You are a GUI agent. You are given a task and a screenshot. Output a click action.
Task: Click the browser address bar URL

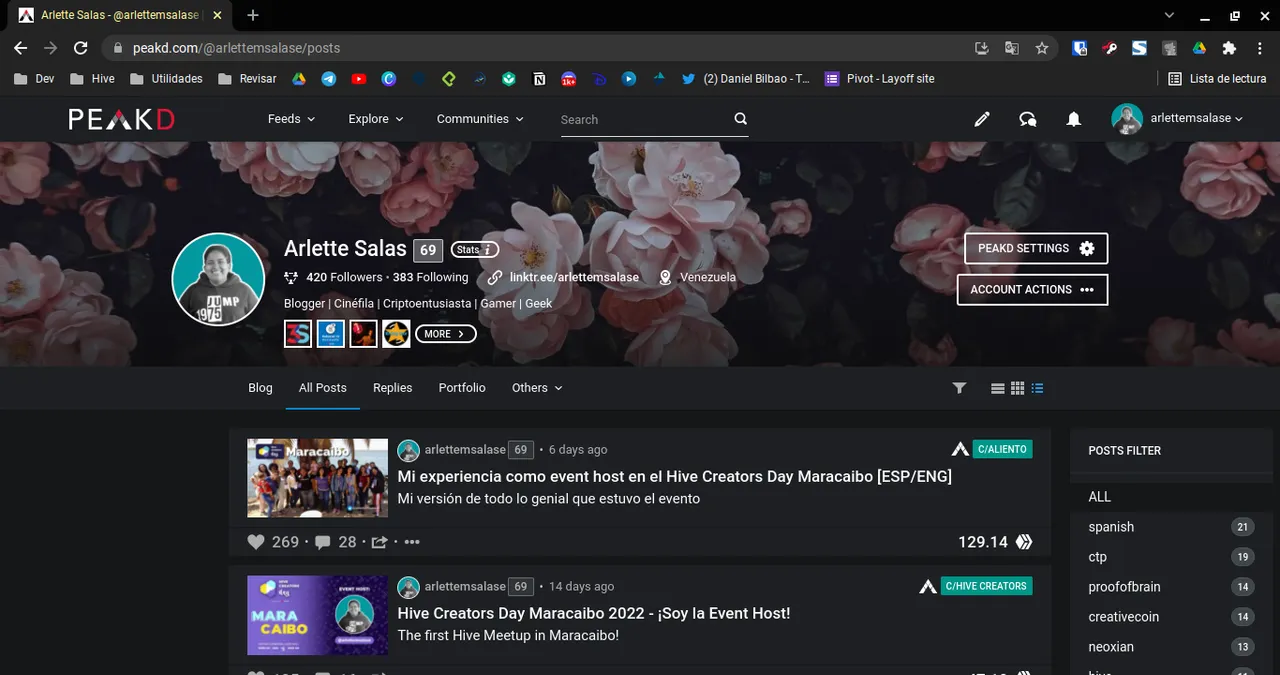pos(236,48)
